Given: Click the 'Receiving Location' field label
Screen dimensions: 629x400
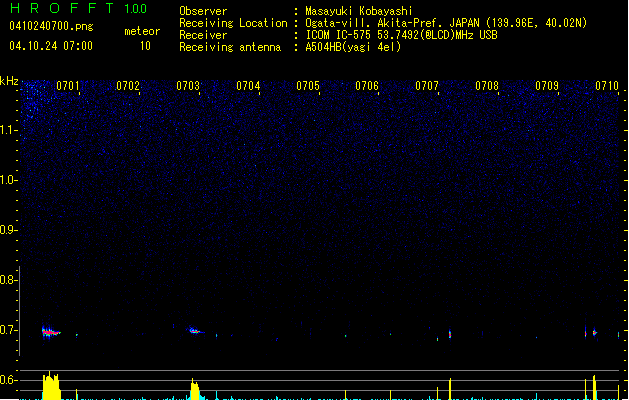Looking at the screenshot, I should pyautogui.click(x=233, y=23).
